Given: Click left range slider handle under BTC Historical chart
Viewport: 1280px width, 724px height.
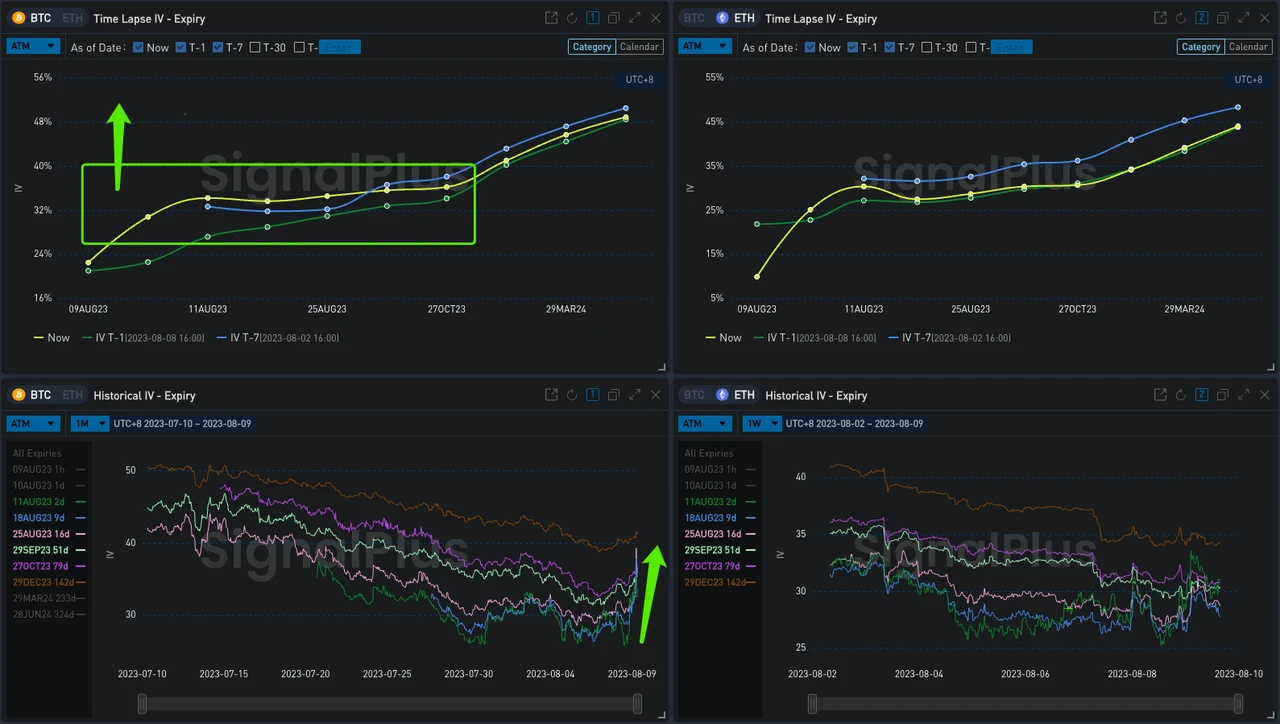Looking at the screenshot, I should click(x=142, y=704).
